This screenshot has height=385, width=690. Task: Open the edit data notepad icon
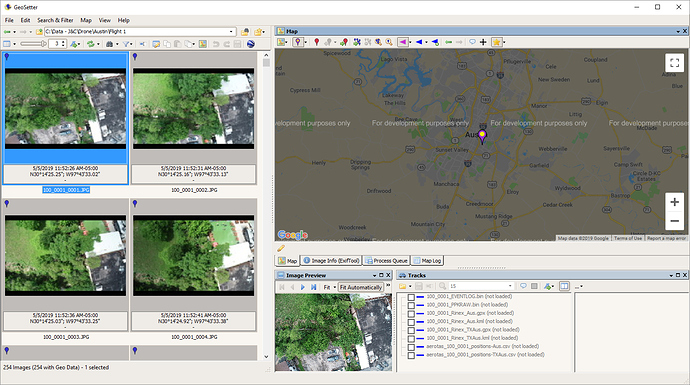click(156, 44)
